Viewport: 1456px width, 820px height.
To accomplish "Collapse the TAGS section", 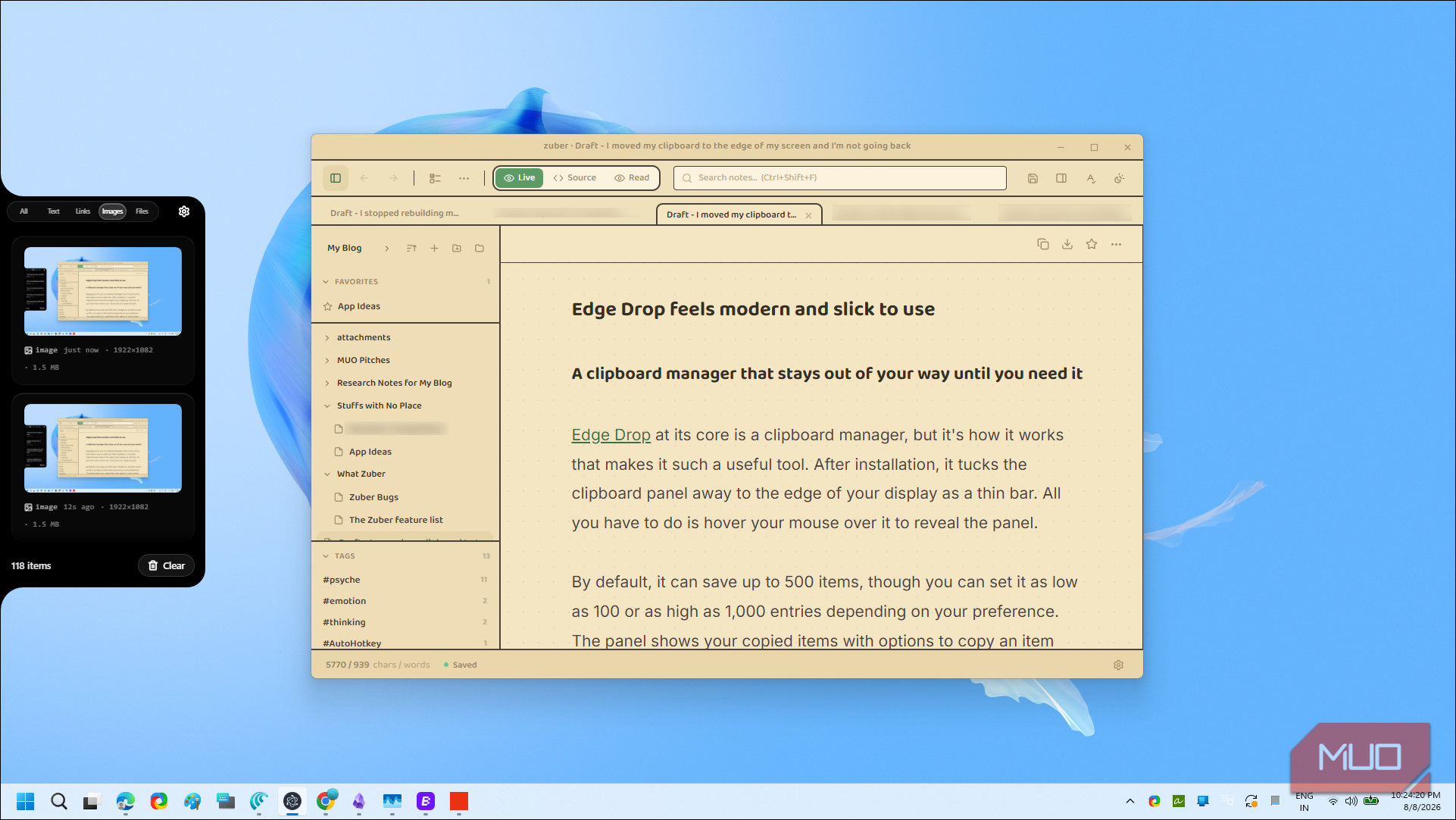I will pyautogui.click(x=326, y=556).
